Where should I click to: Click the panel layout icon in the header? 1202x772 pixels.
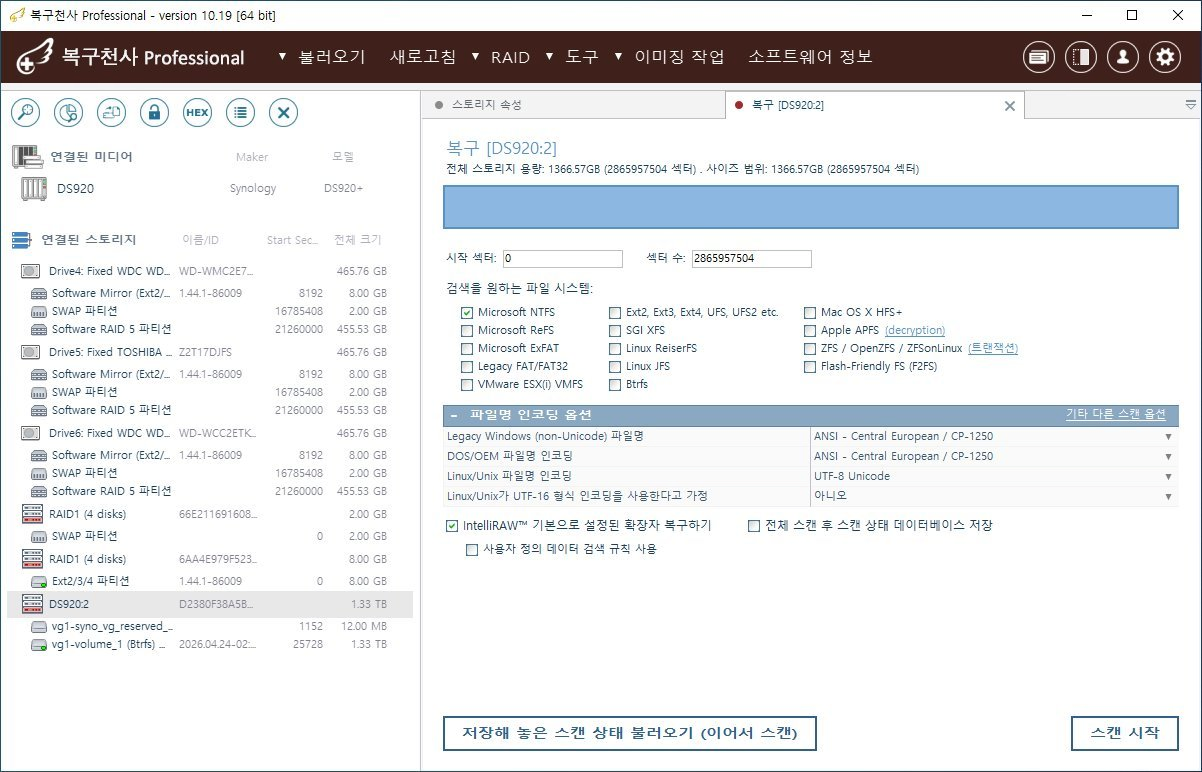[1081, 57]
